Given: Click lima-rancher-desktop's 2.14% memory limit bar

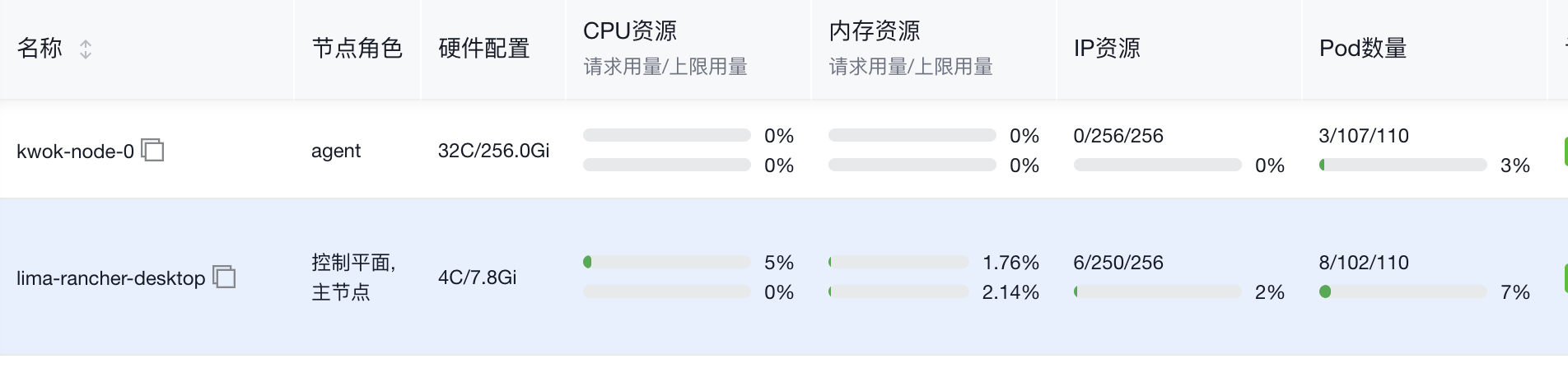Looking at the screenshot, I should pyautogui.click(x=898, y=291).
